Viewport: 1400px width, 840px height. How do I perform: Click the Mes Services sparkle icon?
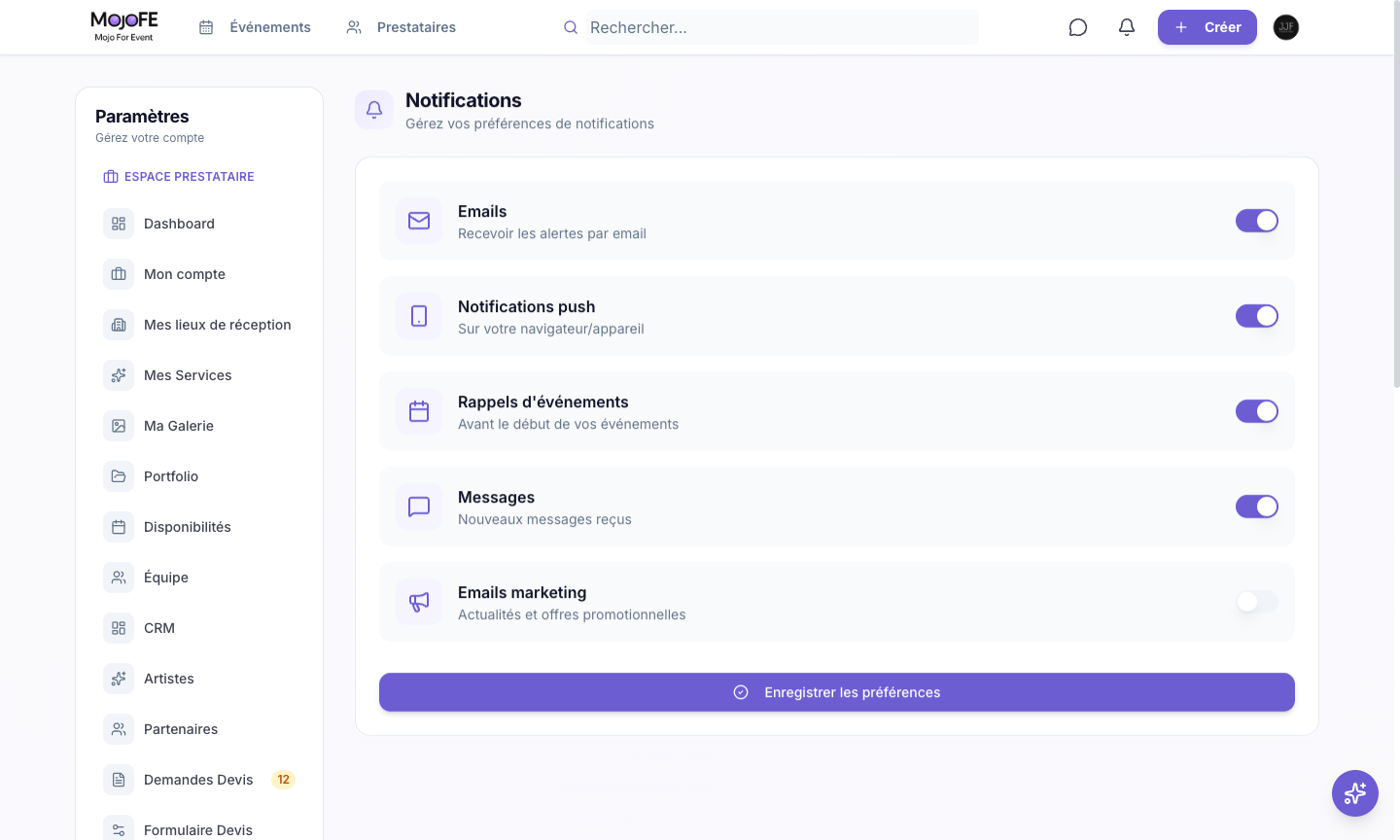point(119,375)
